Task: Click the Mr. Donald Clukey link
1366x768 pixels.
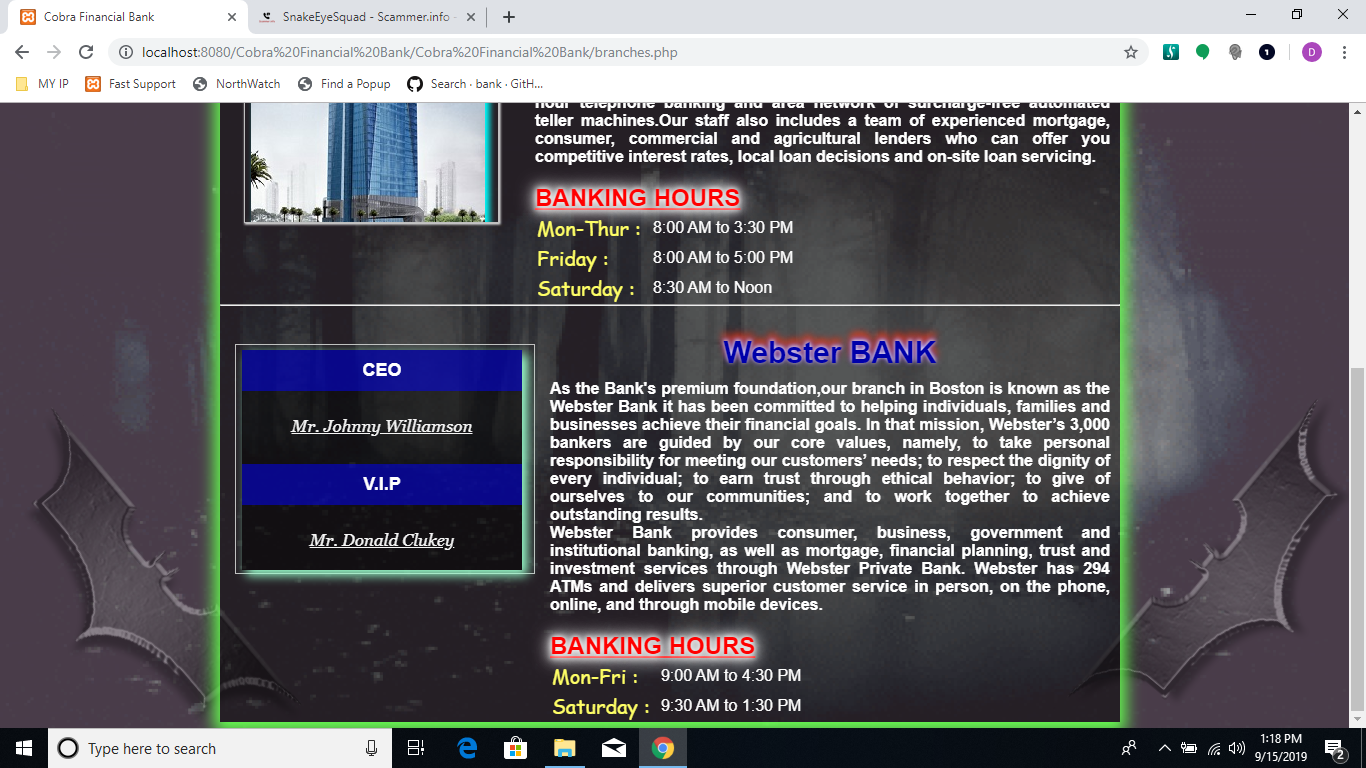Action: (x=382, y=541)
